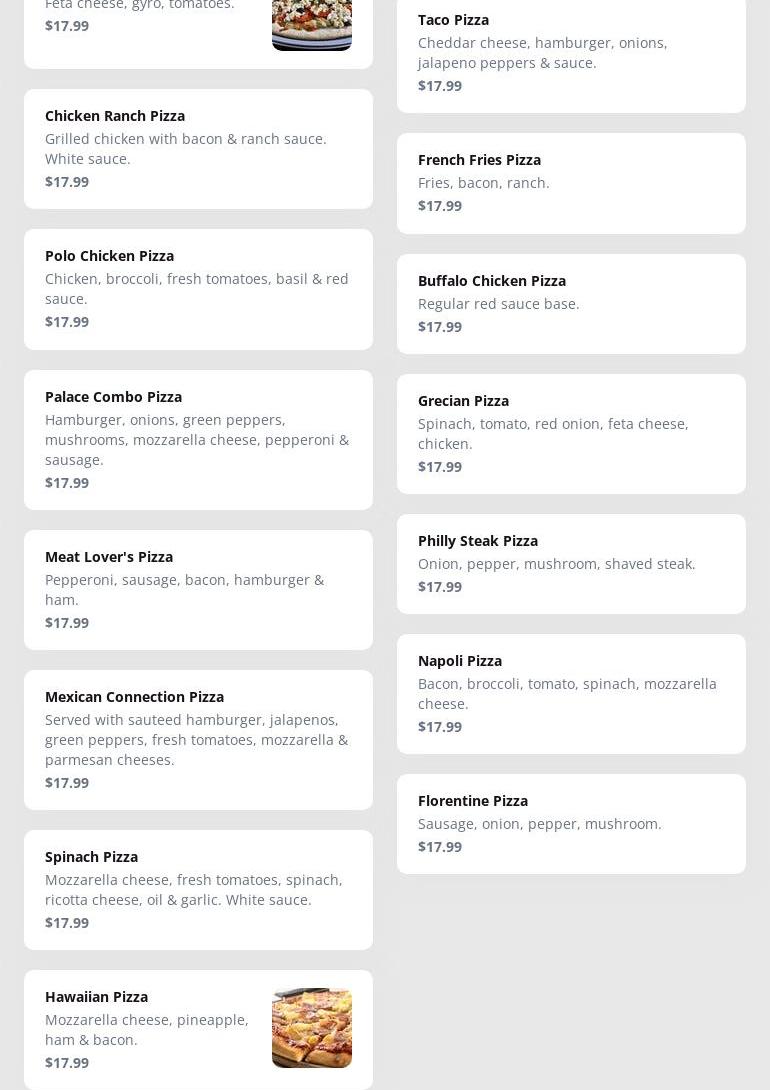Click the Florentine Pizza $17.99 price

440,846
